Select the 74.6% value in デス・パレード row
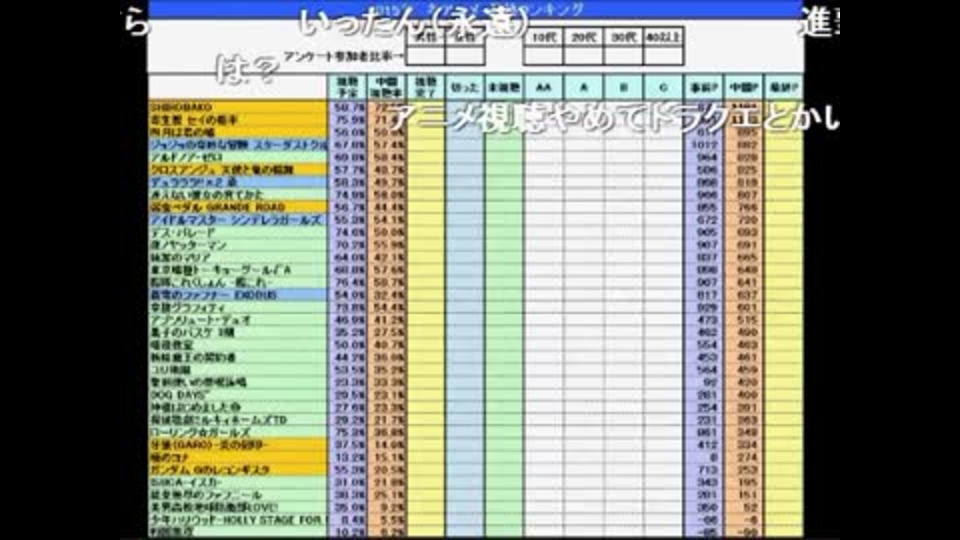 (x=348, y=232)
